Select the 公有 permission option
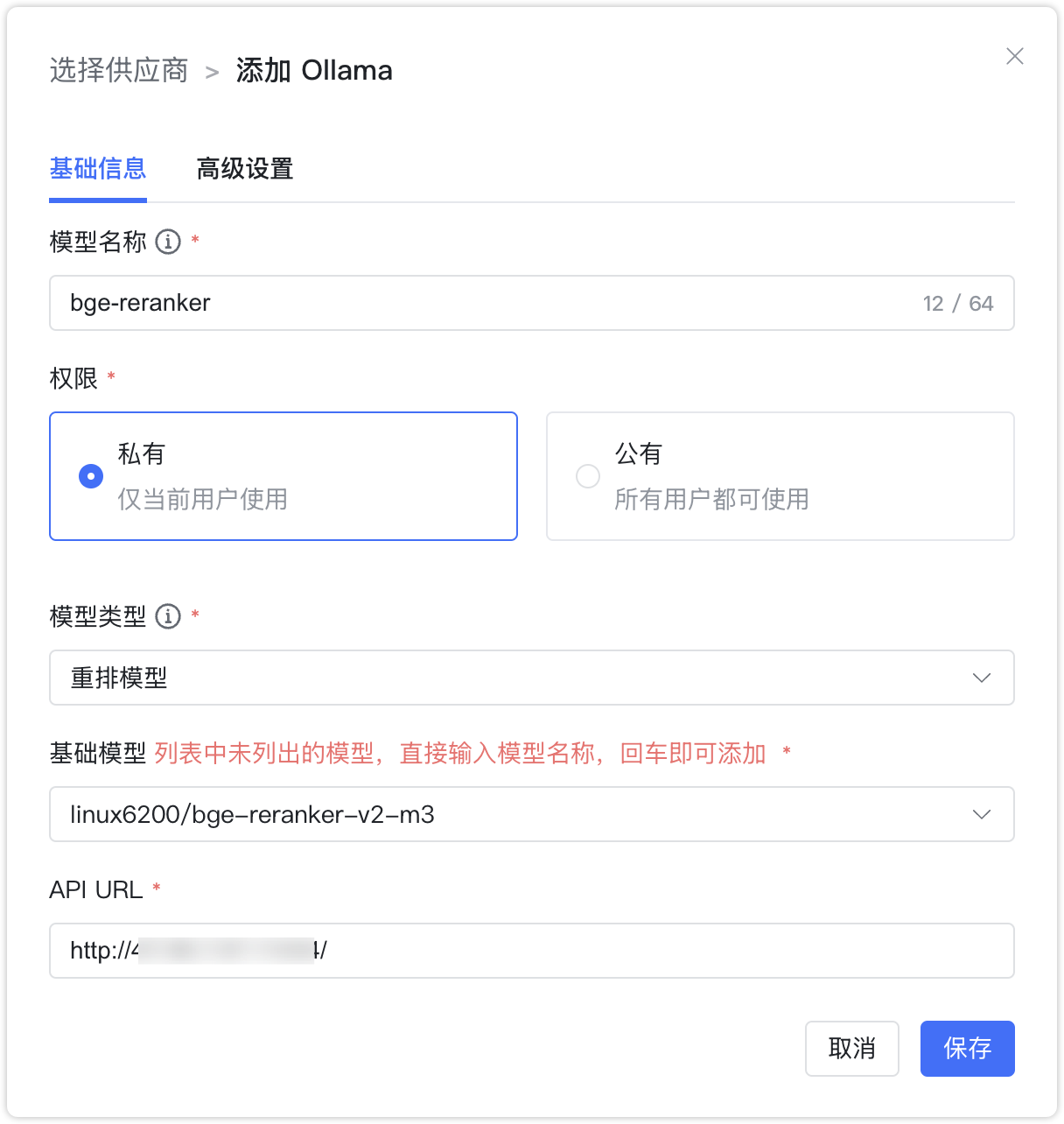This screenshot has height=1124, width=1064. point(779,475)
